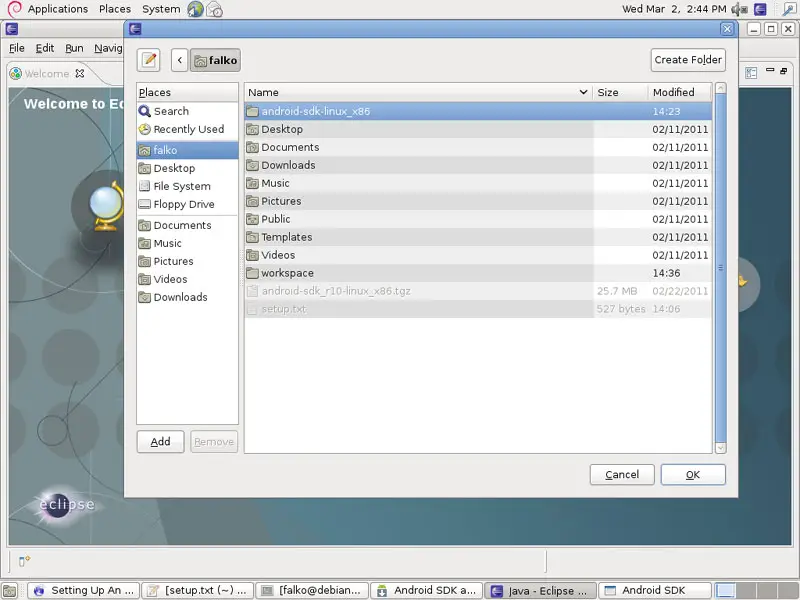Sort the file list by Modified column

pos(680,92)
